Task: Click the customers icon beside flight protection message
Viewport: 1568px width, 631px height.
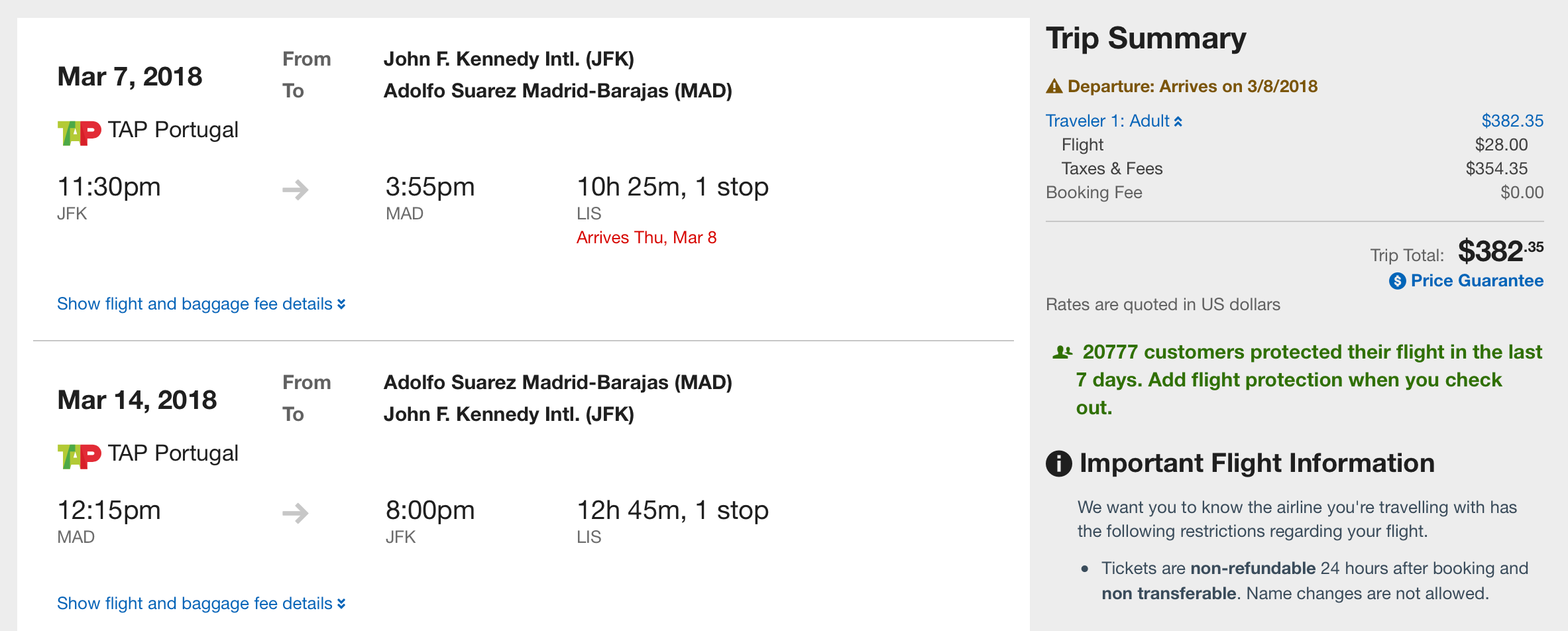Action: [1062, 353]
